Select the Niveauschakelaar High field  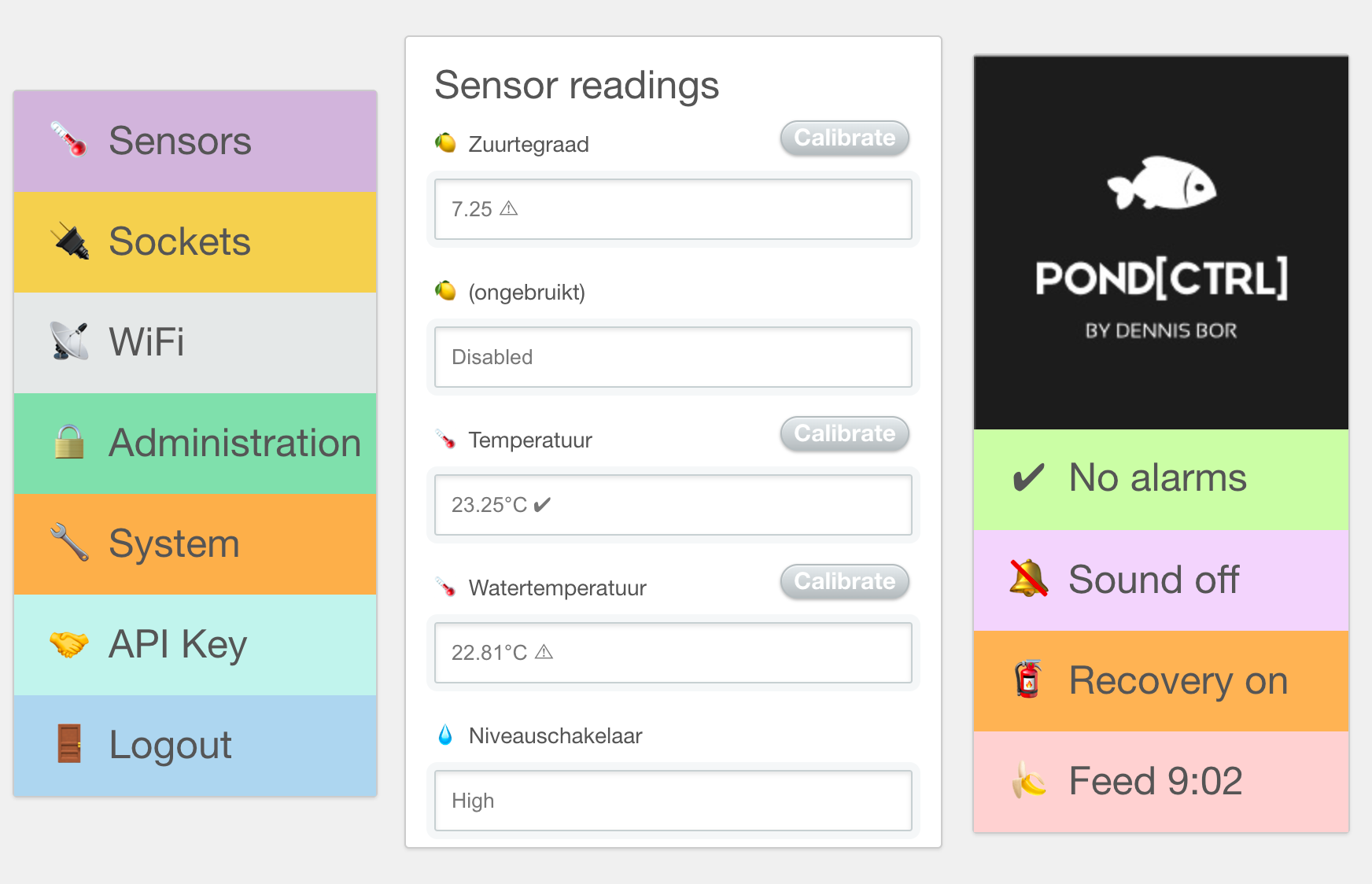coord(673,801)
